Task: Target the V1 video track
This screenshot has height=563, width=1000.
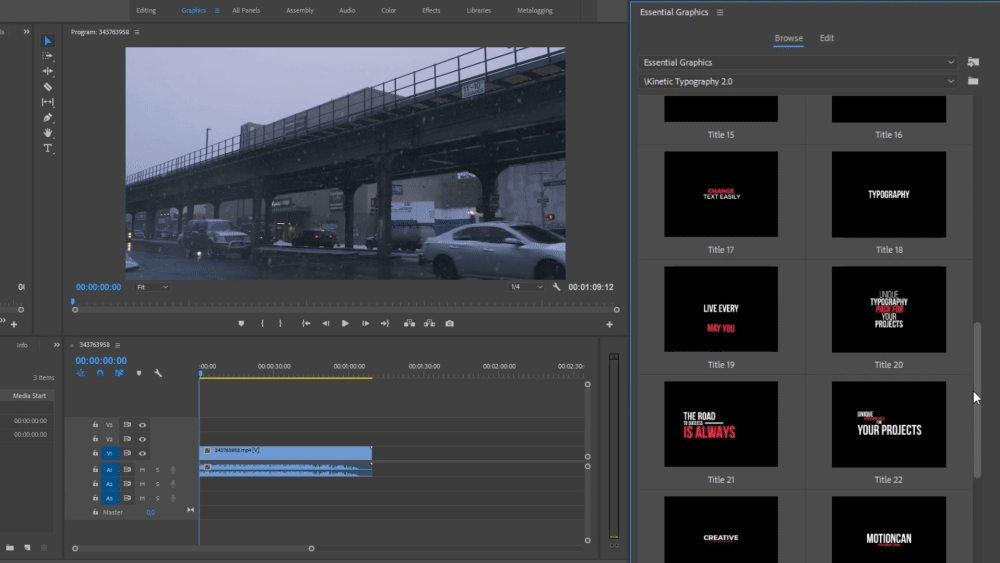Action: pyautogui.click(x=109, y=453)
